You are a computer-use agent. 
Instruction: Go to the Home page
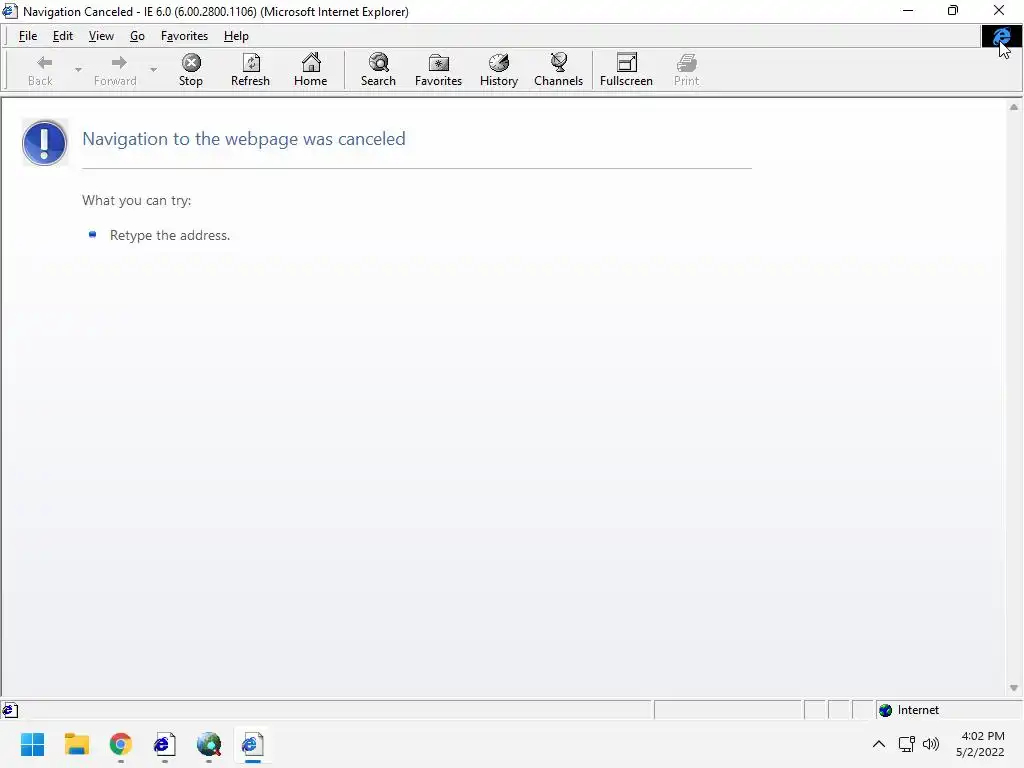(310, 71)
